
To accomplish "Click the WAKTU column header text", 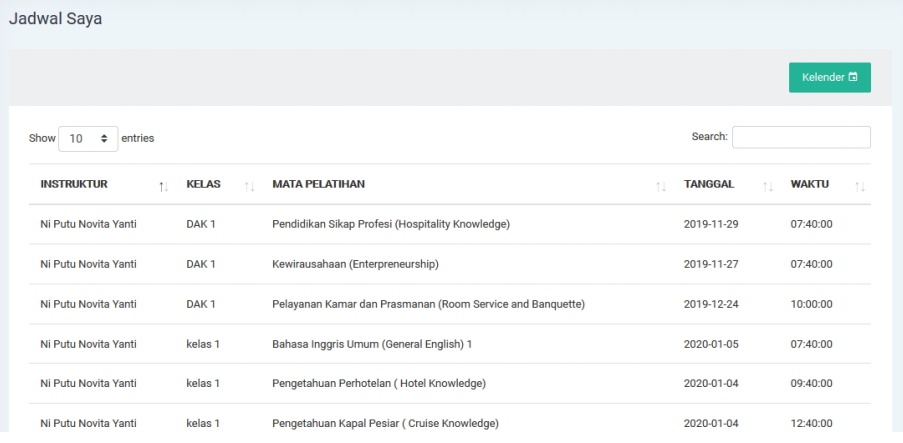I will (x=809, y=184).
